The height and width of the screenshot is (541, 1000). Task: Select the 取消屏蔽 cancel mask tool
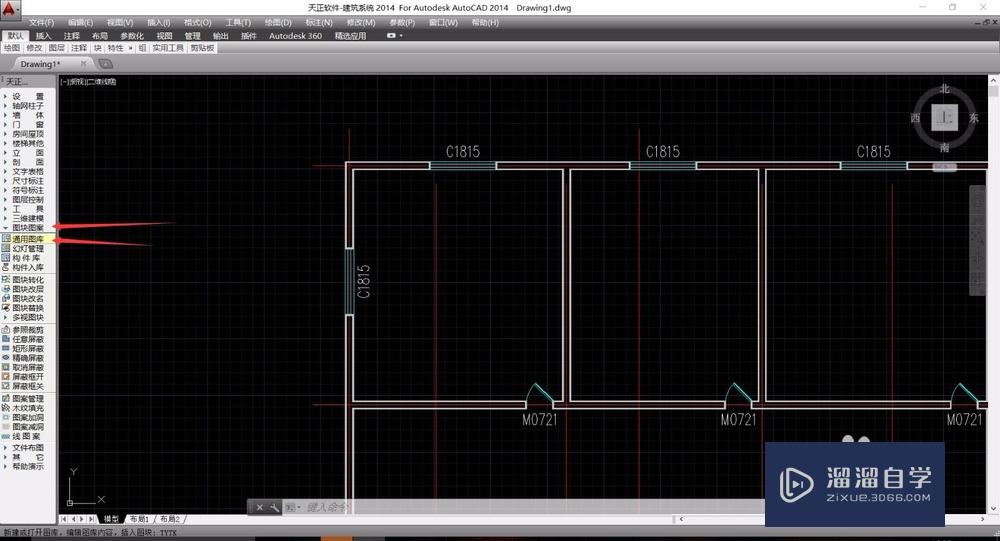[27, 367]
